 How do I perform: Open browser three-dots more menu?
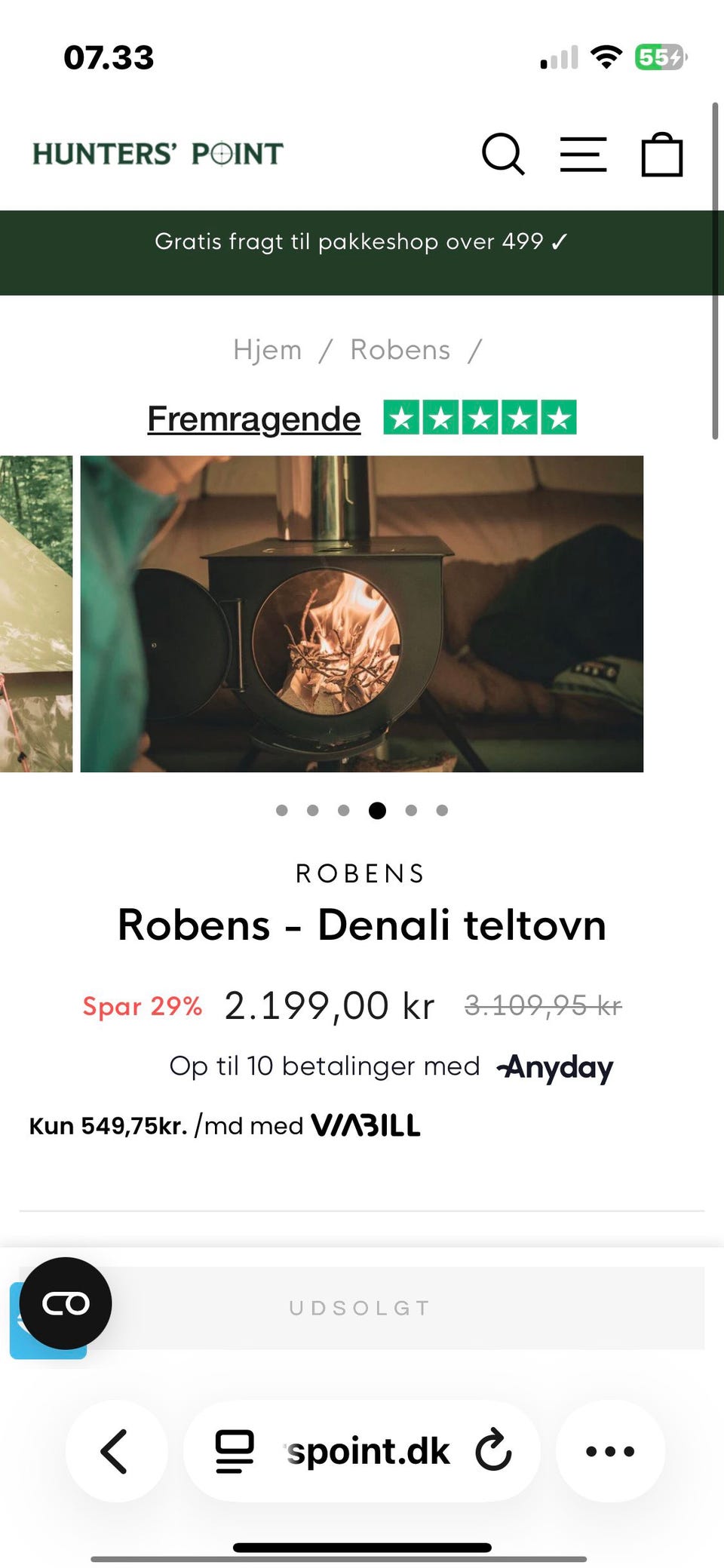point(610,1451)
